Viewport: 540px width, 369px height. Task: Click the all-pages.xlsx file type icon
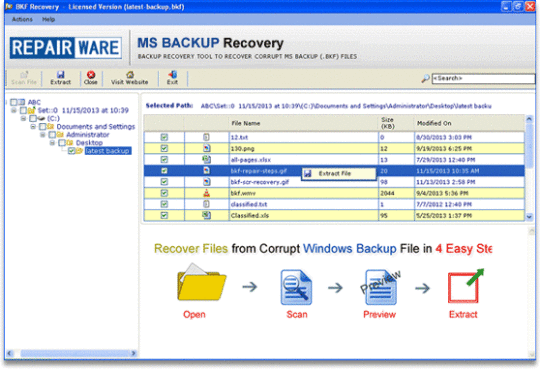[206, 159]
